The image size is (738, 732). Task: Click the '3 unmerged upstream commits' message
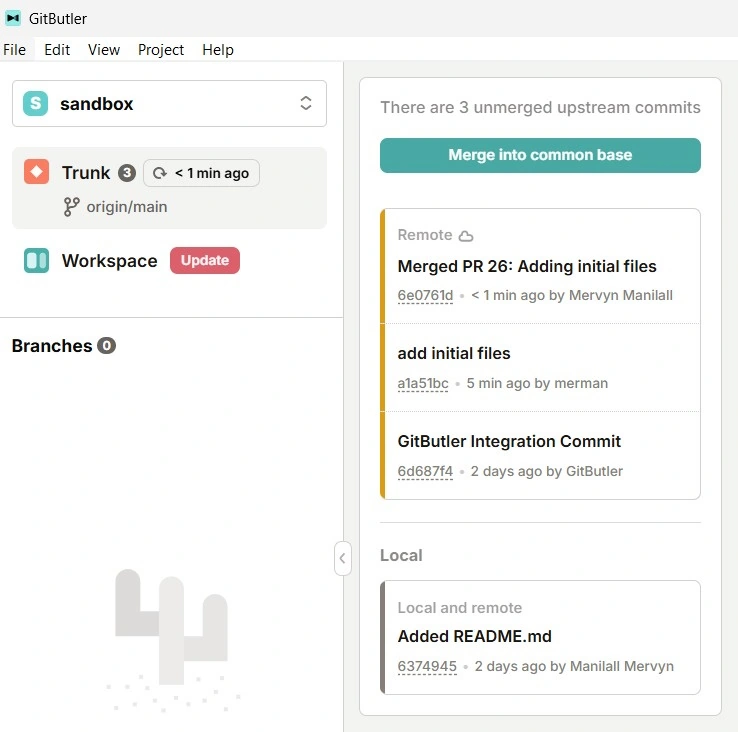(540, 107)
